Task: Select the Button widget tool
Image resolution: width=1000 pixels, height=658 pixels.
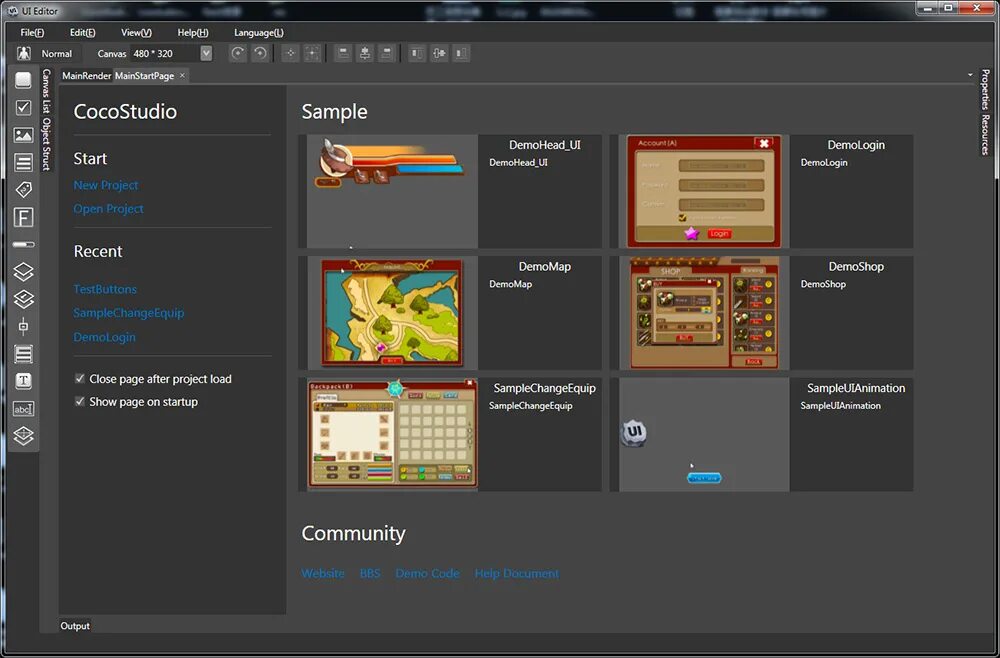Action: pos(24,80)
